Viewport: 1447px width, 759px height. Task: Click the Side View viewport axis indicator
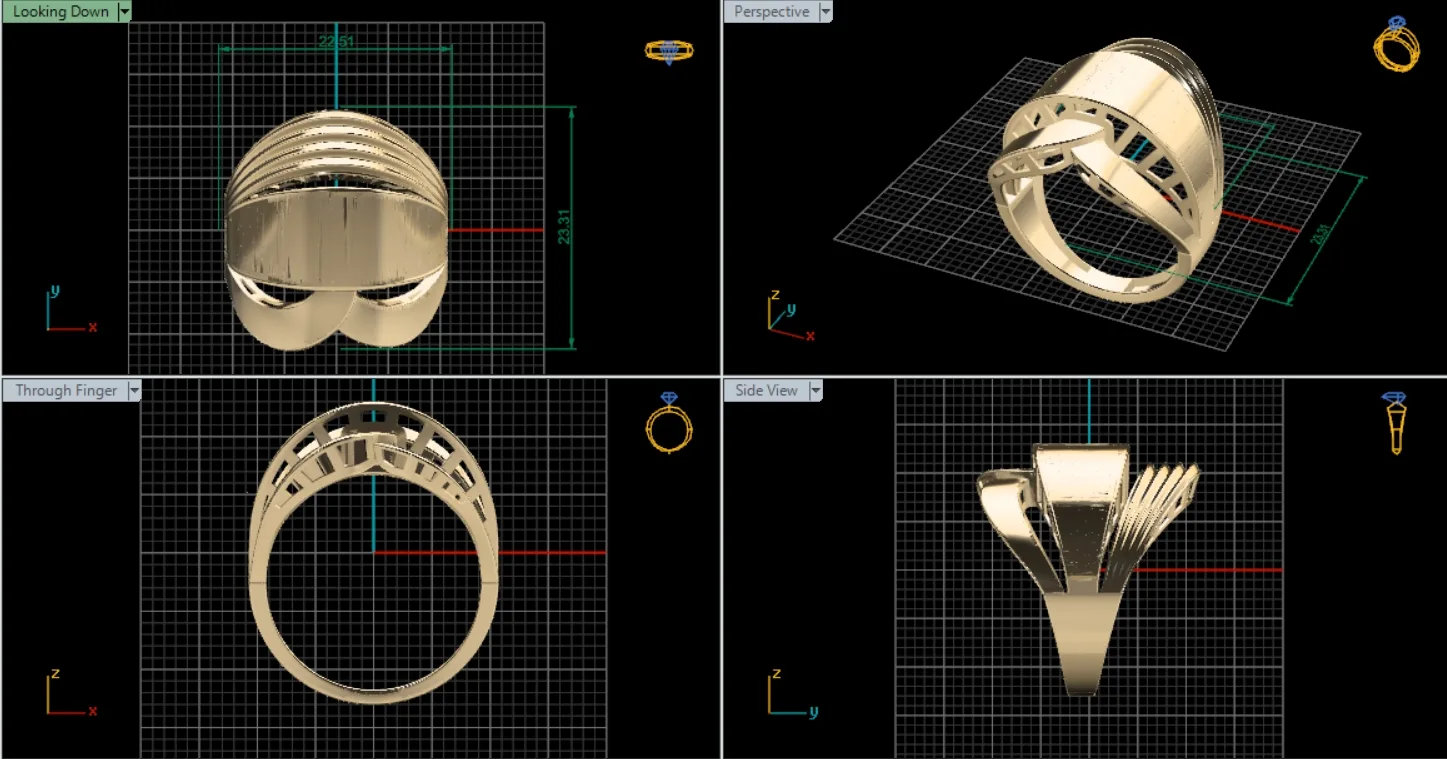793,692
